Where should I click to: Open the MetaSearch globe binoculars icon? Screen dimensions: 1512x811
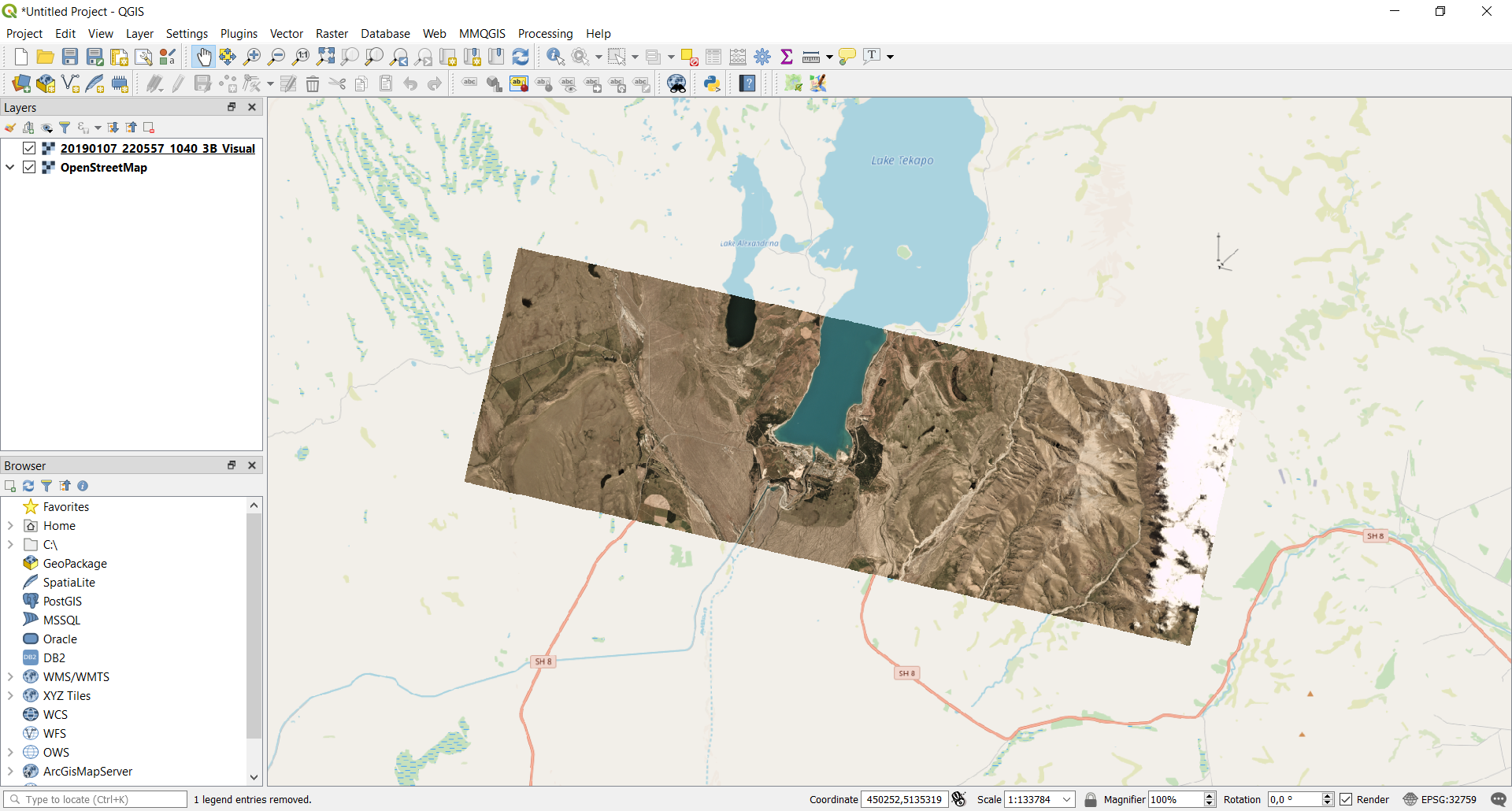(x=676, y=83)
